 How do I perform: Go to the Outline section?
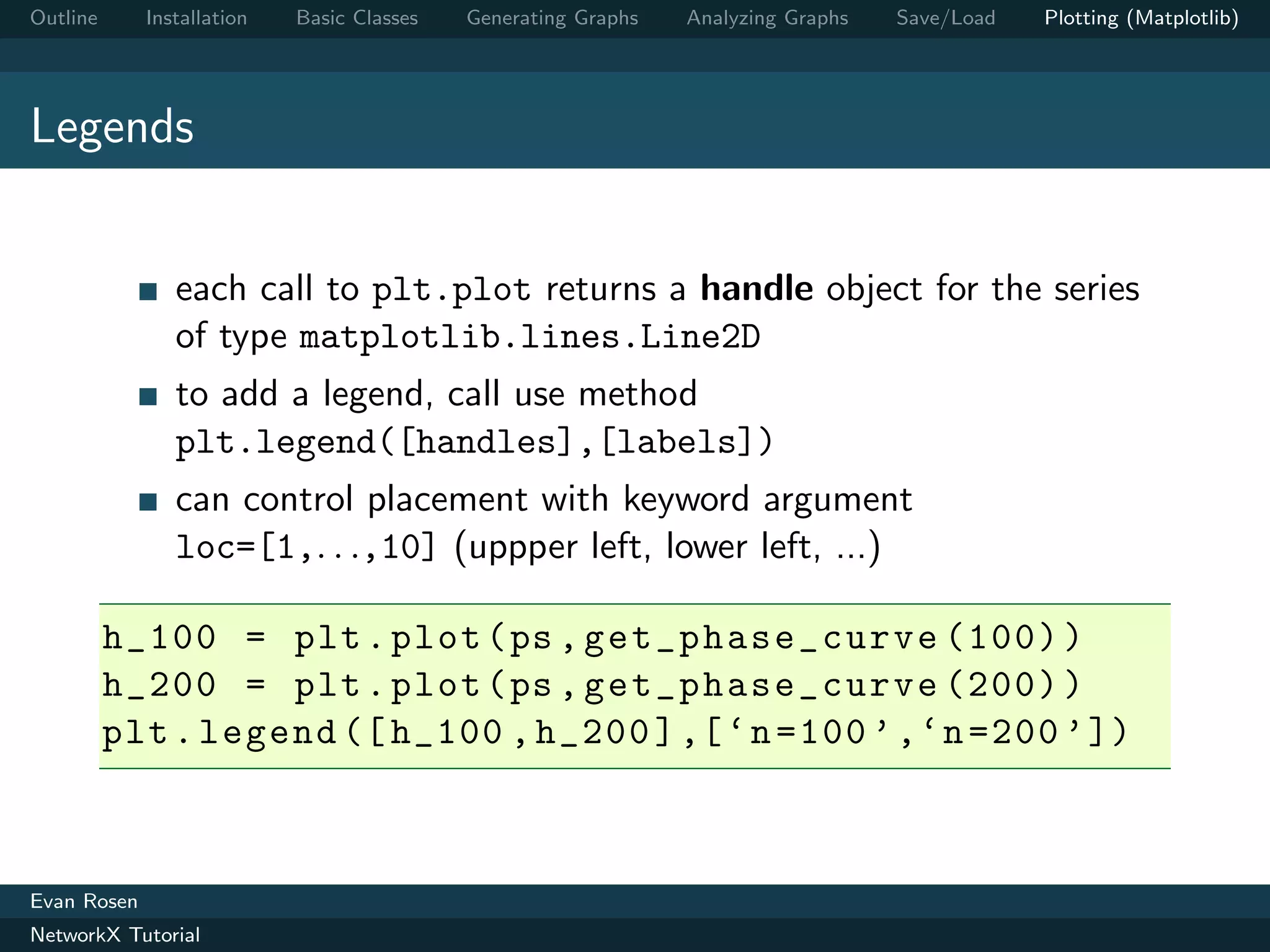[64, 18]
